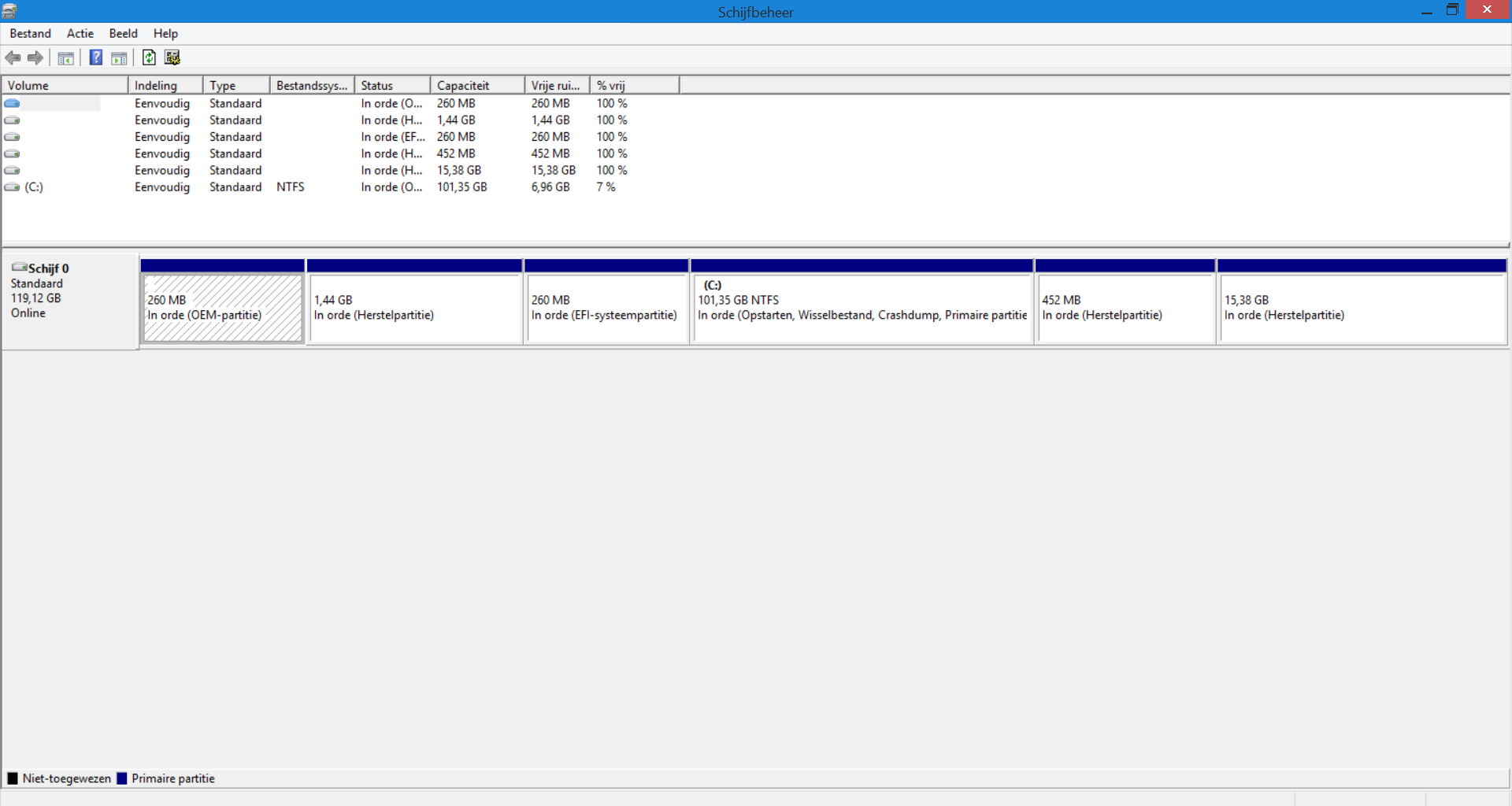Screen dimensions: 1512x806
Task: Open help via the question mark icon
Action: click(x=96, y=57)
